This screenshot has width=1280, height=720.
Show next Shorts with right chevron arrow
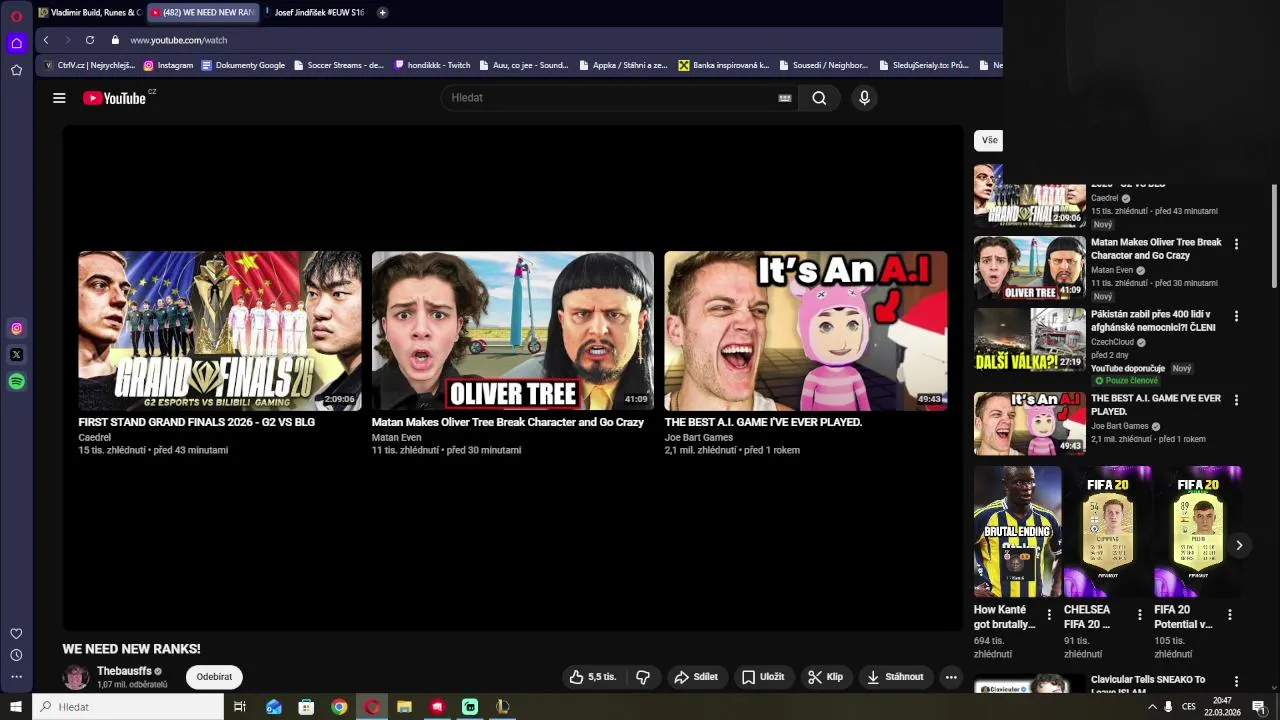tap(1239, 545)
